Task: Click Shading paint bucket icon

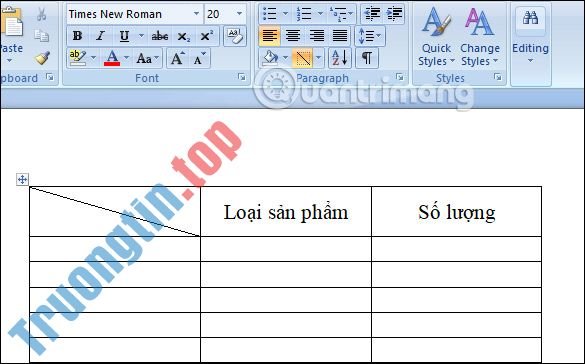Action: click(x=270, y=58)
